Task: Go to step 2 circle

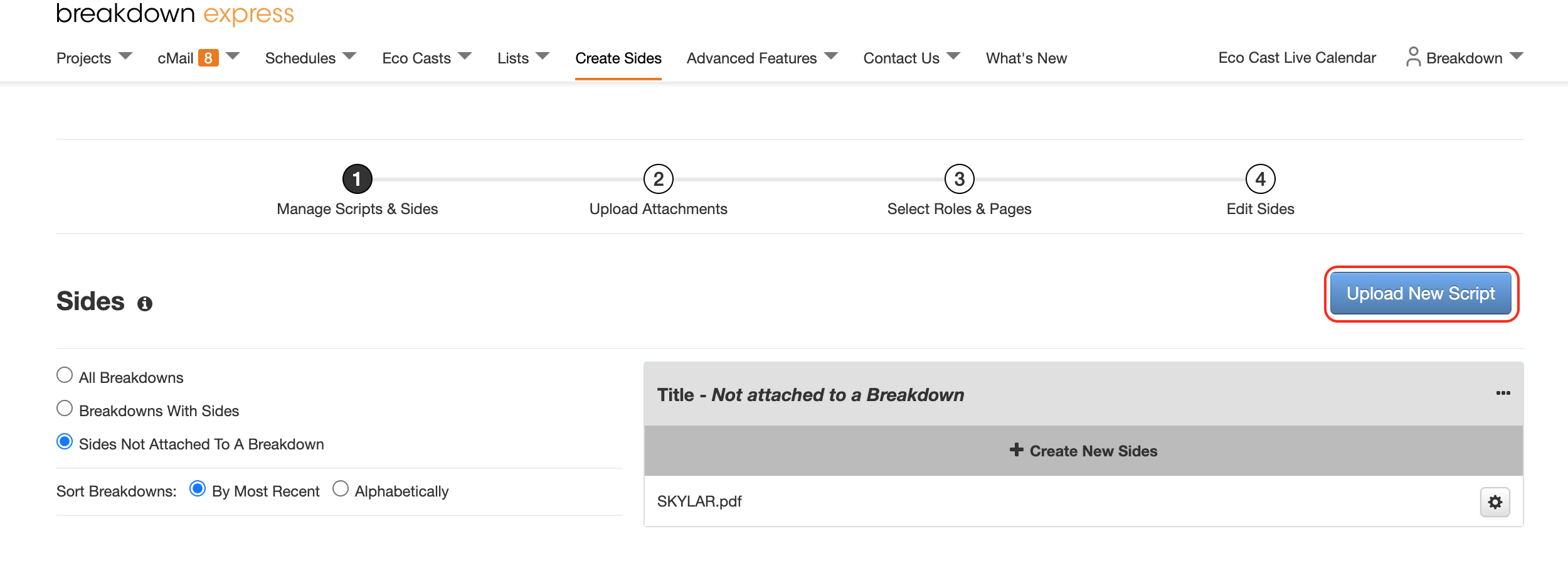Action: [x=659, y=180]
